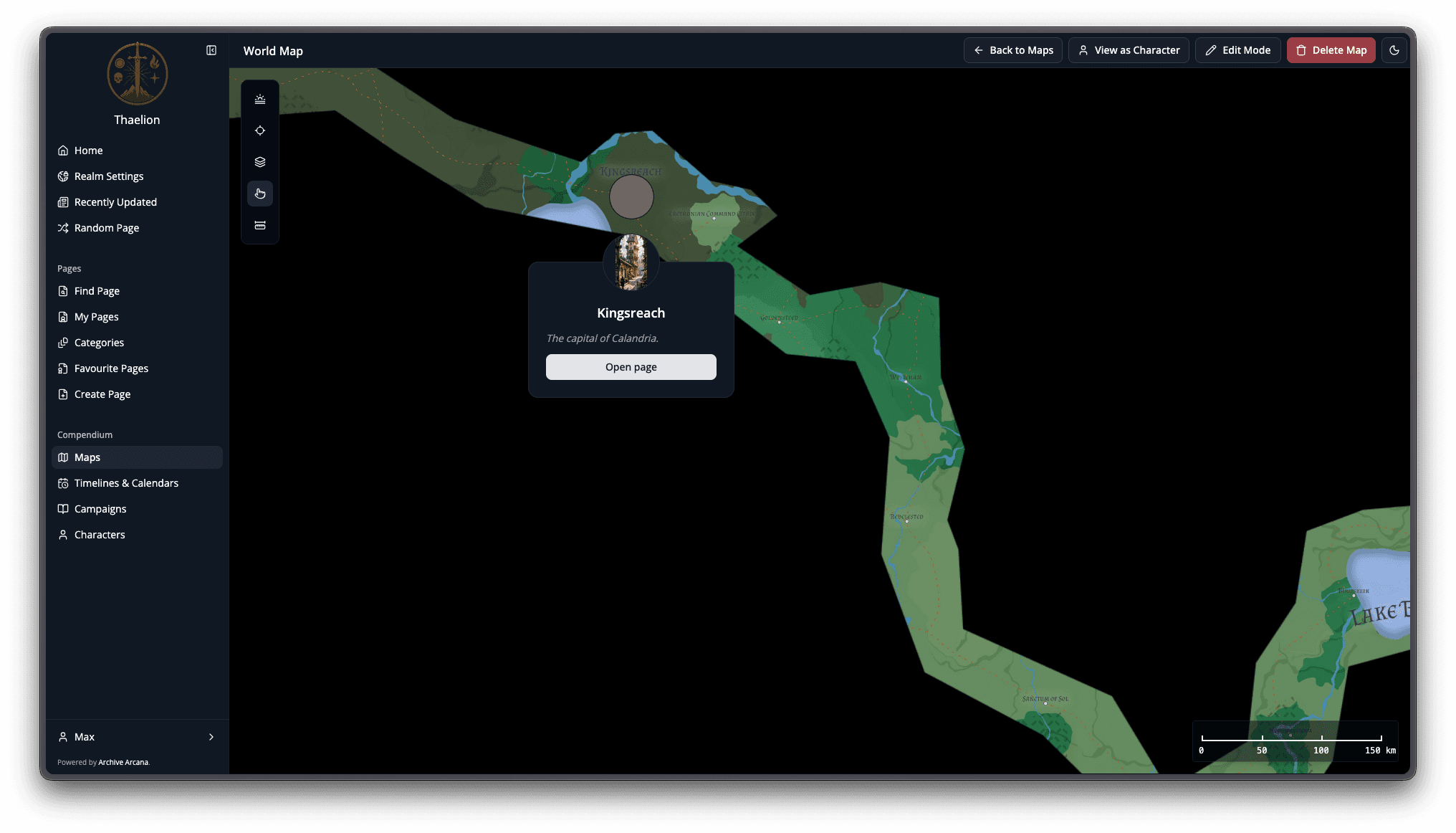The width and height of the screenshot is (1456, 833).
Task: Toggle View as Character mode
Action: [1129, 50]
